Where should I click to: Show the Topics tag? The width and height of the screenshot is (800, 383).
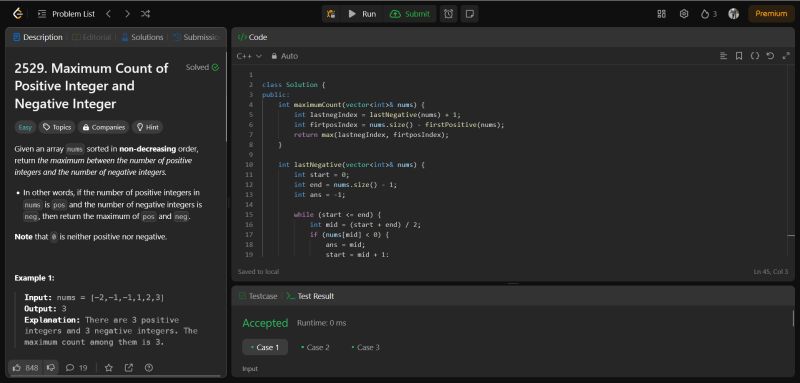[x=57, y=127]
